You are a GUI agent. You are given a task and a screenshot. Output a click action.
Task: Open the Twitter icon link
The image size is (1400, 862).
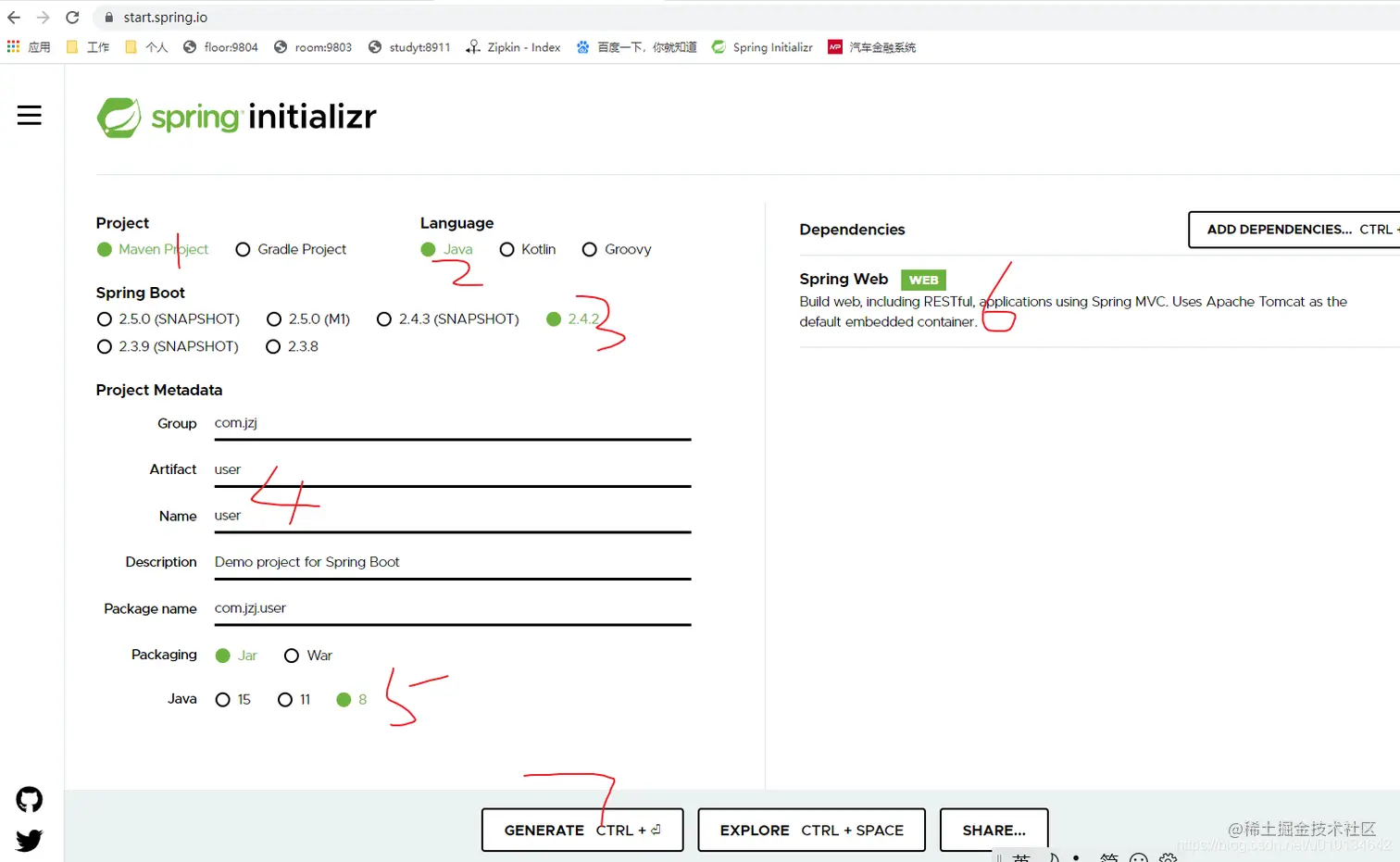(x=30, y=841)
